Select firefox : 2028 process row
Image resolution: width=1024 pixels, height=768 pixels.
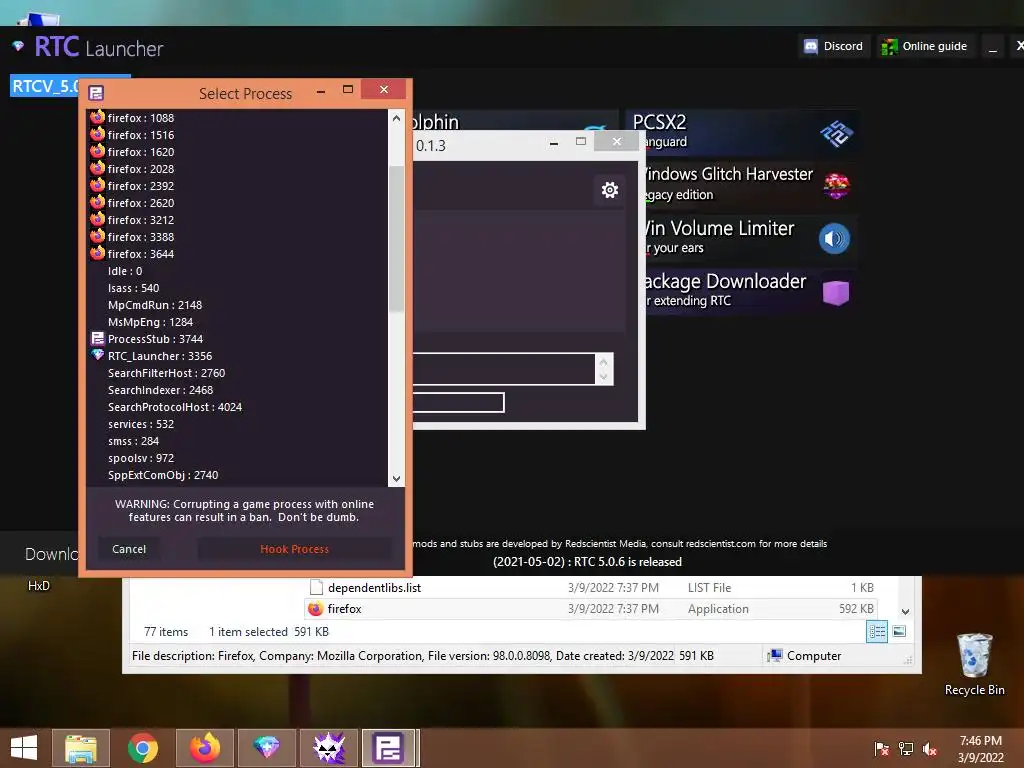click(238, 169)
